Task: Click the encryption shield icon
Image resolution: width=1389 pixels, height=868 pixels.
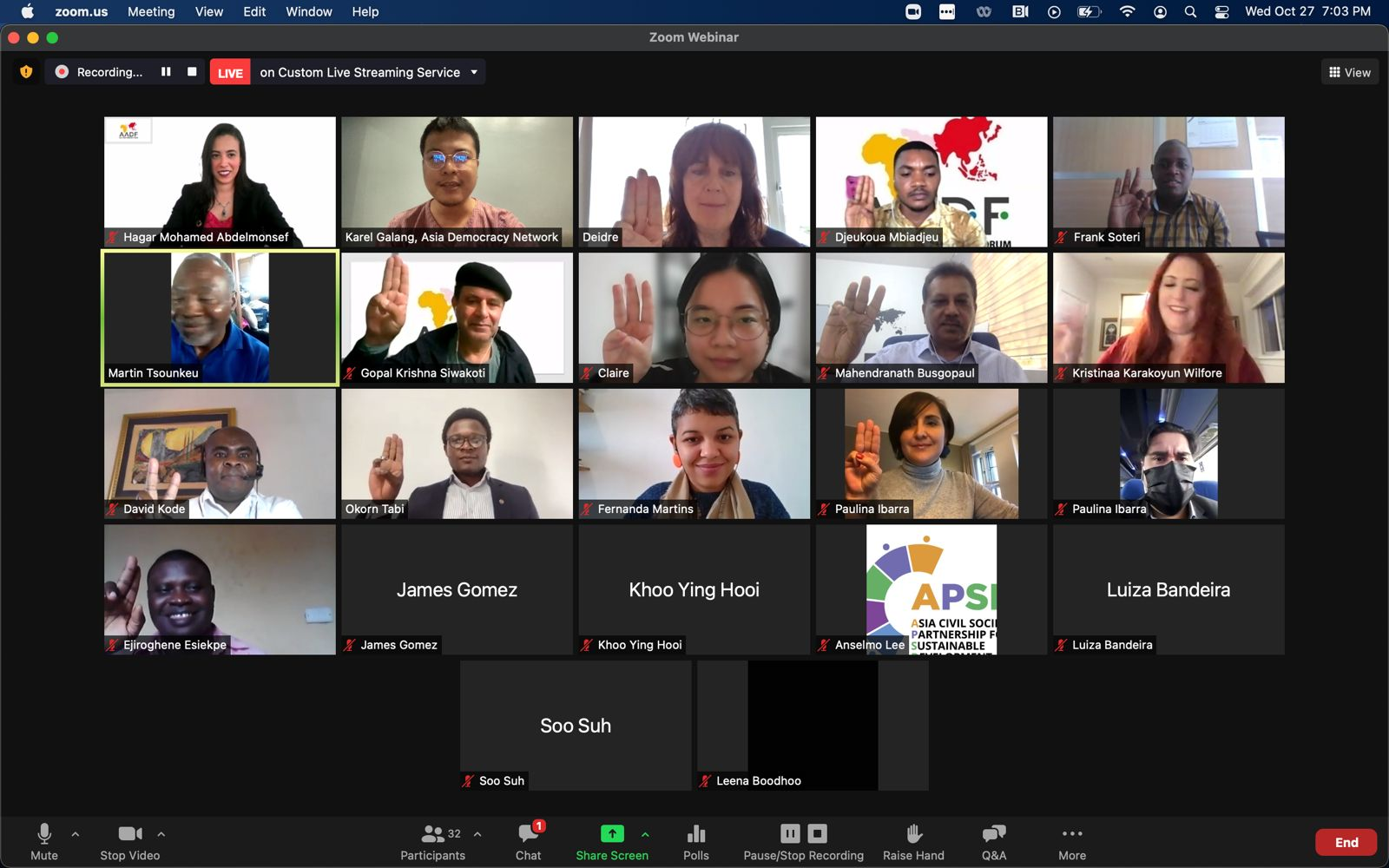Action: click(26, 72)
